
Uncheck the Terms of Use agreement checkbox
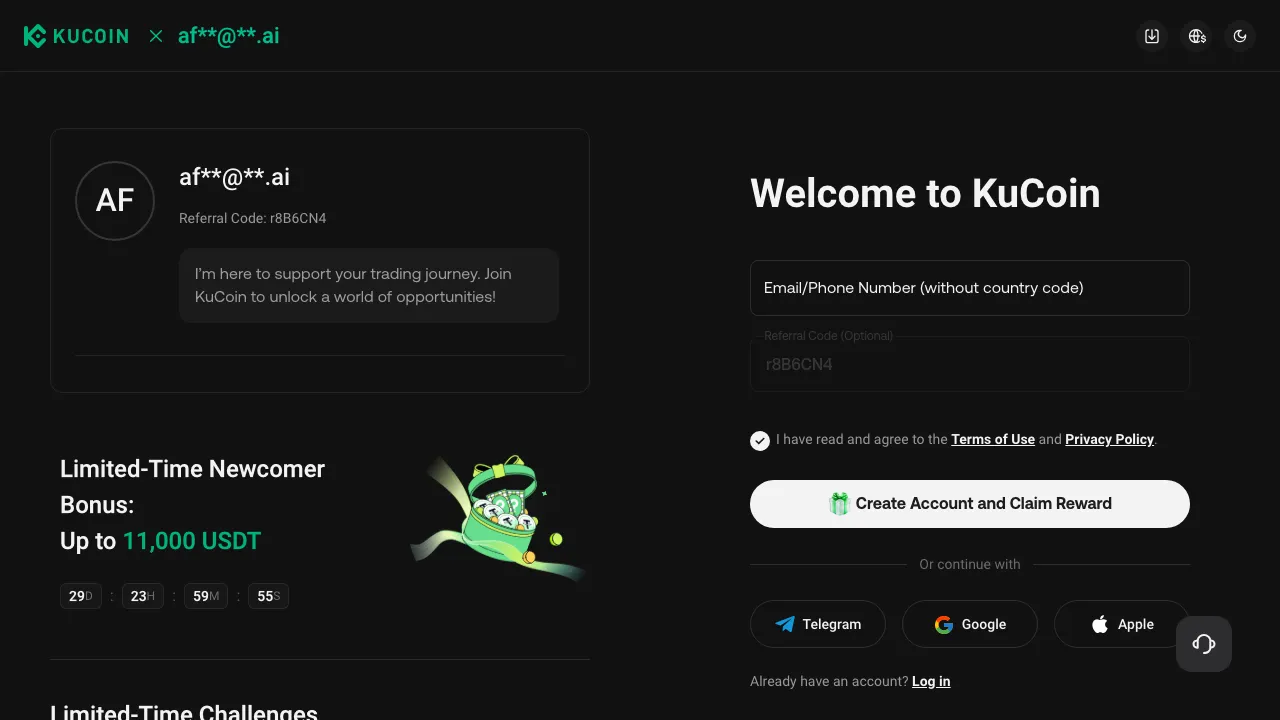click(759, 440)
